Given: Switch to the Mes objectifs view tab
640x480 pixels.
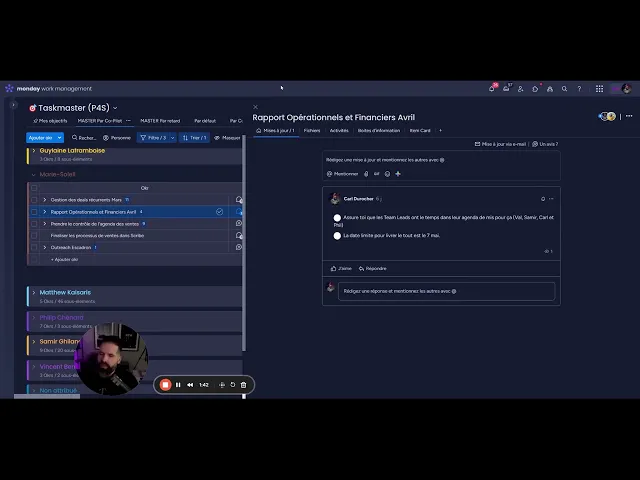Looking at the screenshot, I should tap(50, 121).
